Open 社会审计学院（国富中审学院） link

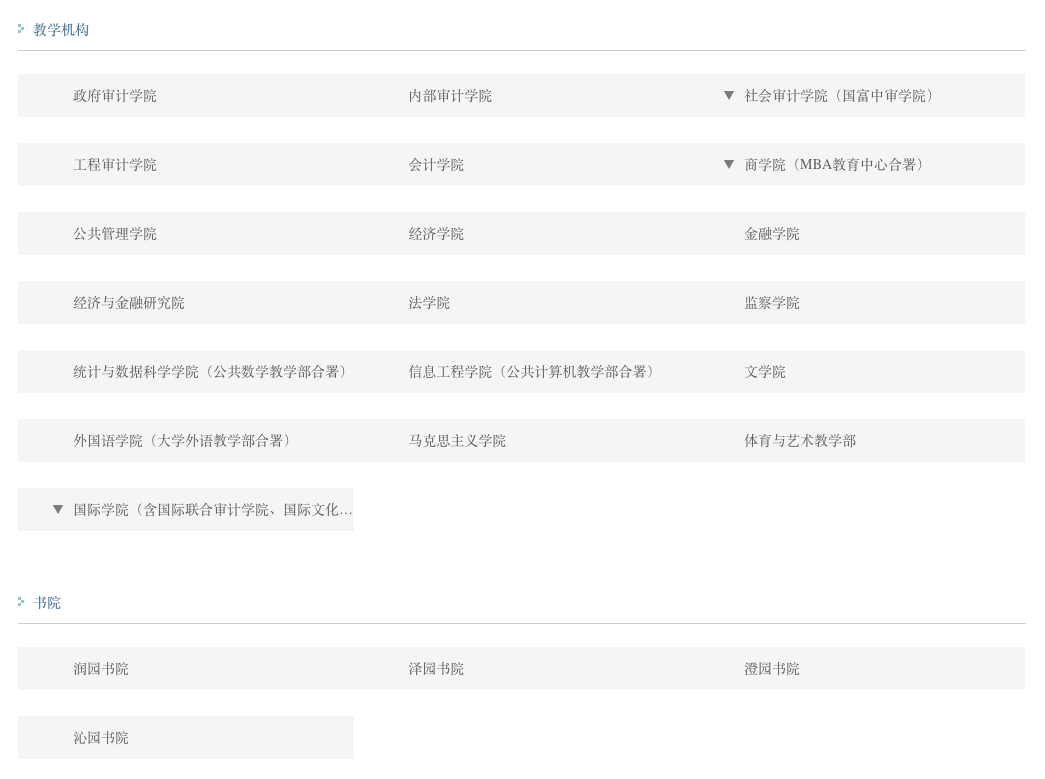tap(838, 96)
